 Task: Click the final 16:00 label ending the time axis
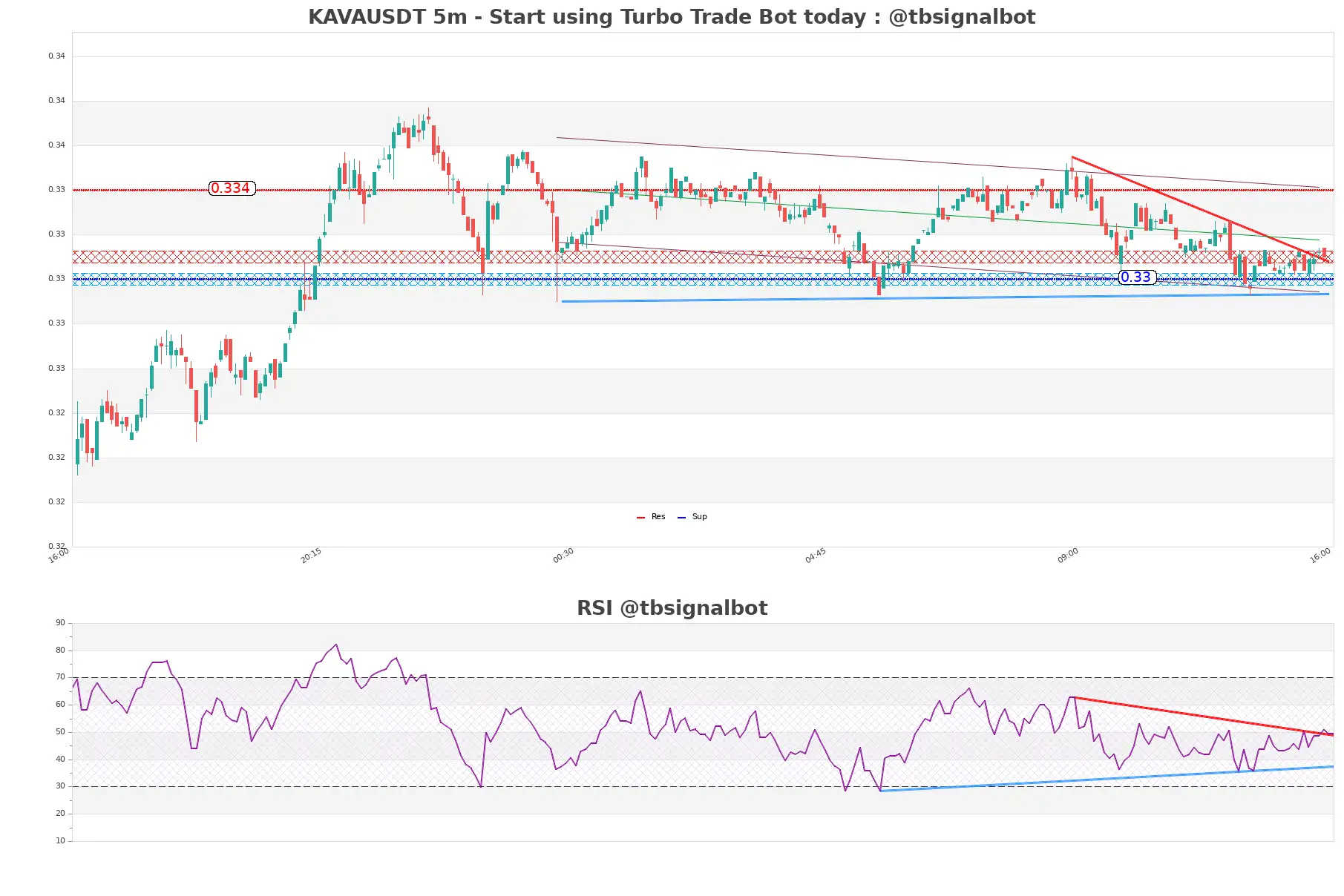(1320, 556)
